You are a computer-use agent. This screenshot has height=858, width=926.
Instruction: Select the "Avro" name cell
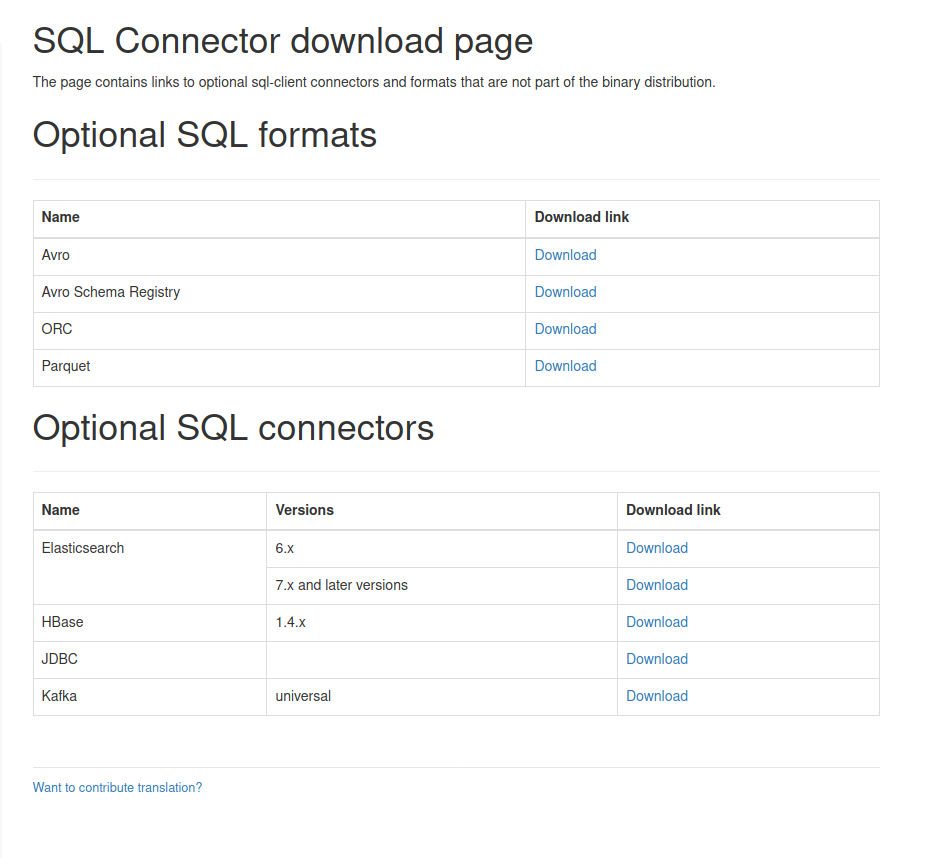[279, 257]
